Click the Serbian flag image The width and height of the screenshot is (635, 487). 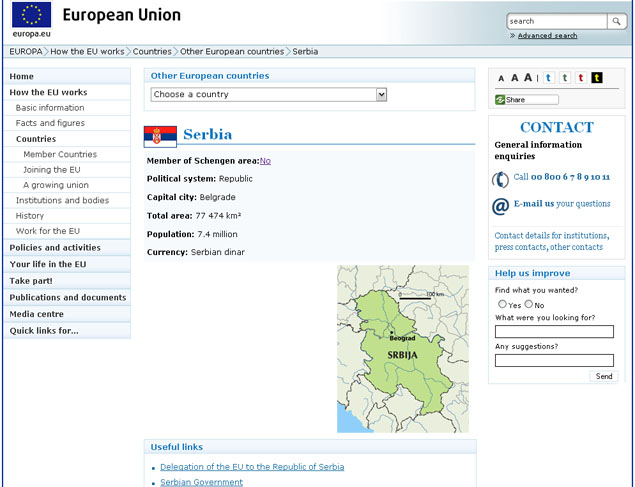[x=160, y=136]
